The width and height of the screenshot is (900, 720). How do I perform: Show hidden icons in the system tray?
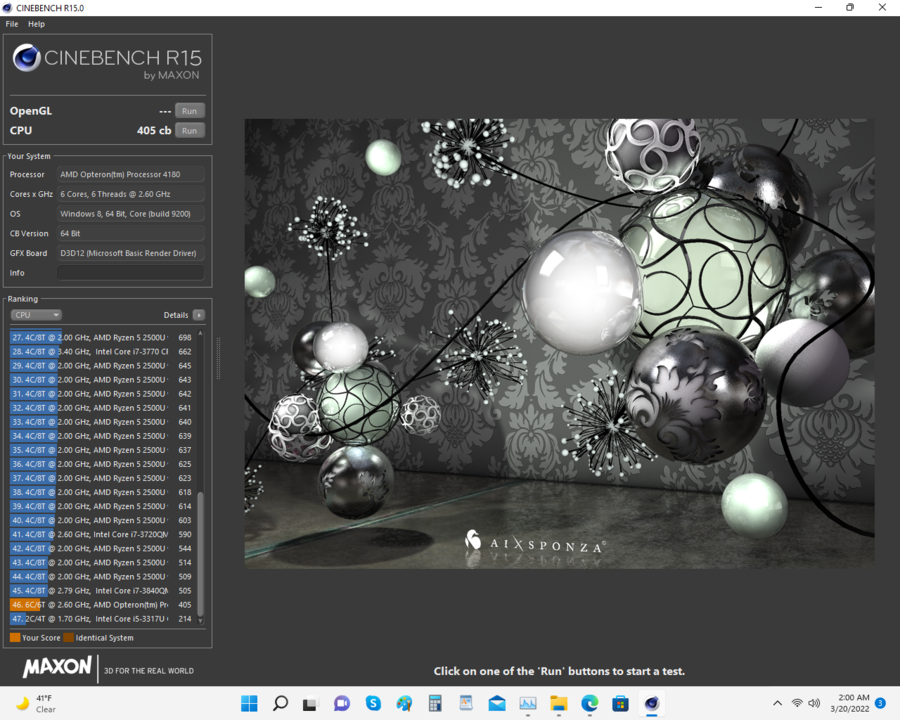tap(777, 703)
